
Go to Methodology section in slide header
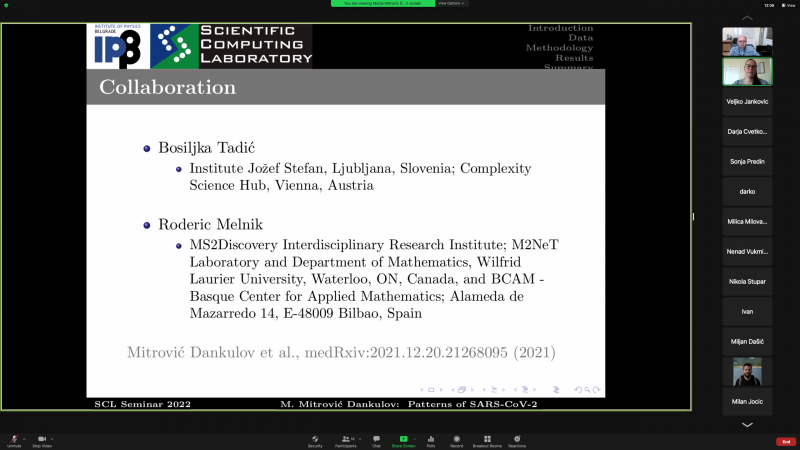click(x=559, y=48)
